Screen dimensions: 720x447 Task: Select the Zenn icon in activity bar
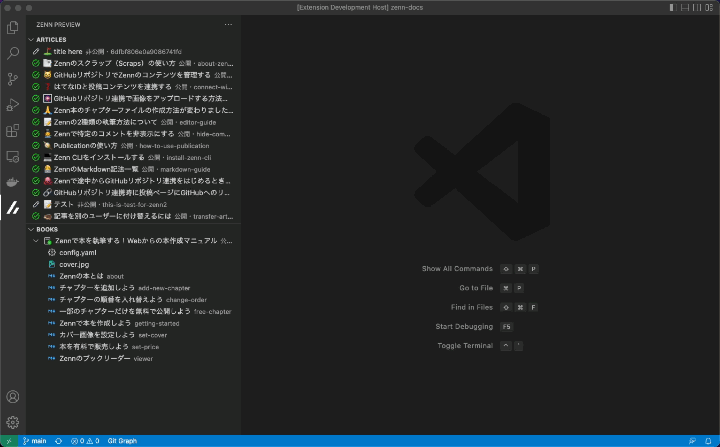pyautogui.click(x=13, y=208)
